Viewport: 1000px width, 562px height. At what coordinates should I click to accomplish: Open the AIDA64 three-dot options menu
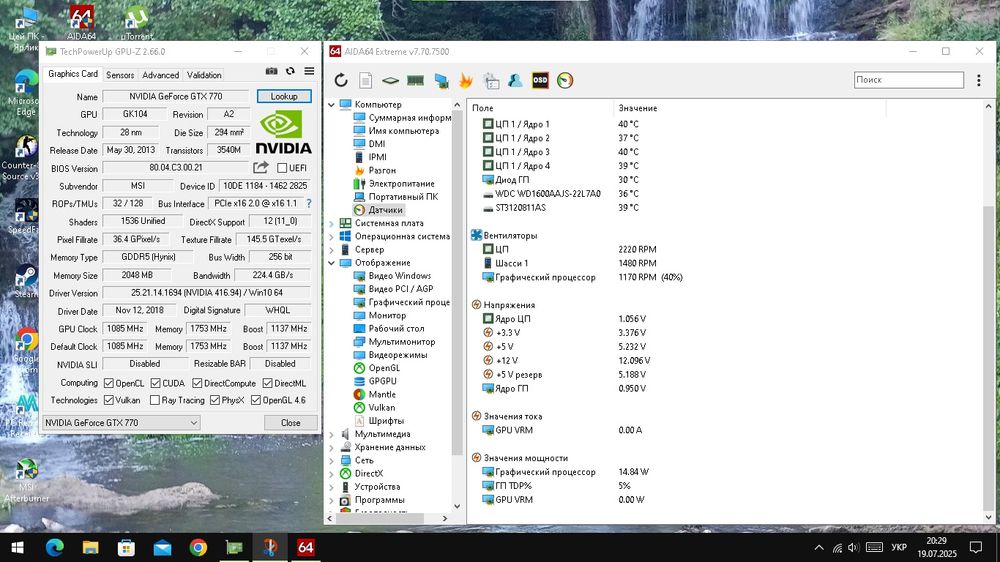979,80
